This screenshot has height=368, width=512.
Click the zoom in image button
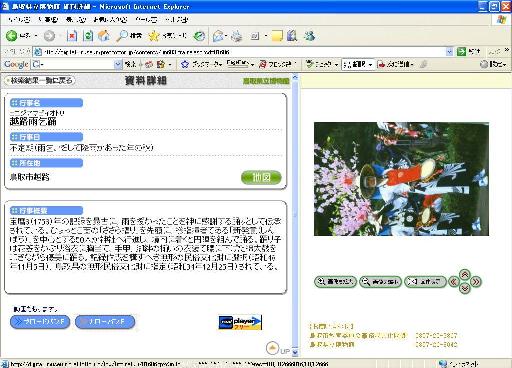335,282
